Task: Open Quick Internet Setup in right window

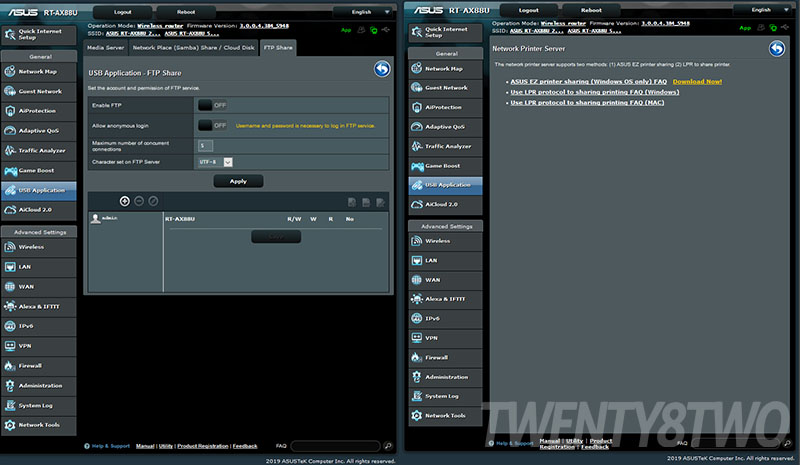Action: click(445, 32)
